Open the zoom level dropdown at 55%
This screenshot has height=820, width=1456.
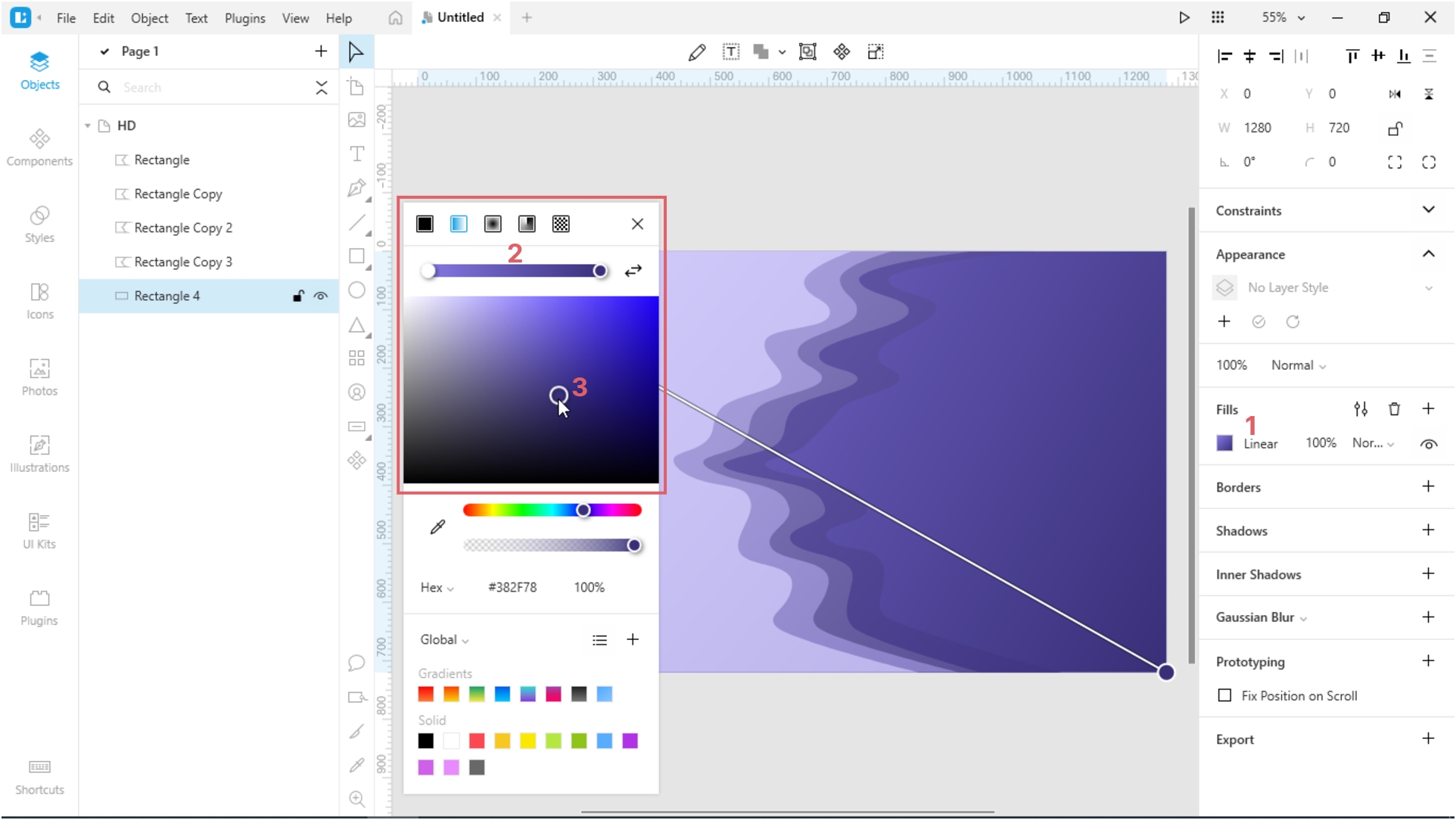coord(1283,17)
